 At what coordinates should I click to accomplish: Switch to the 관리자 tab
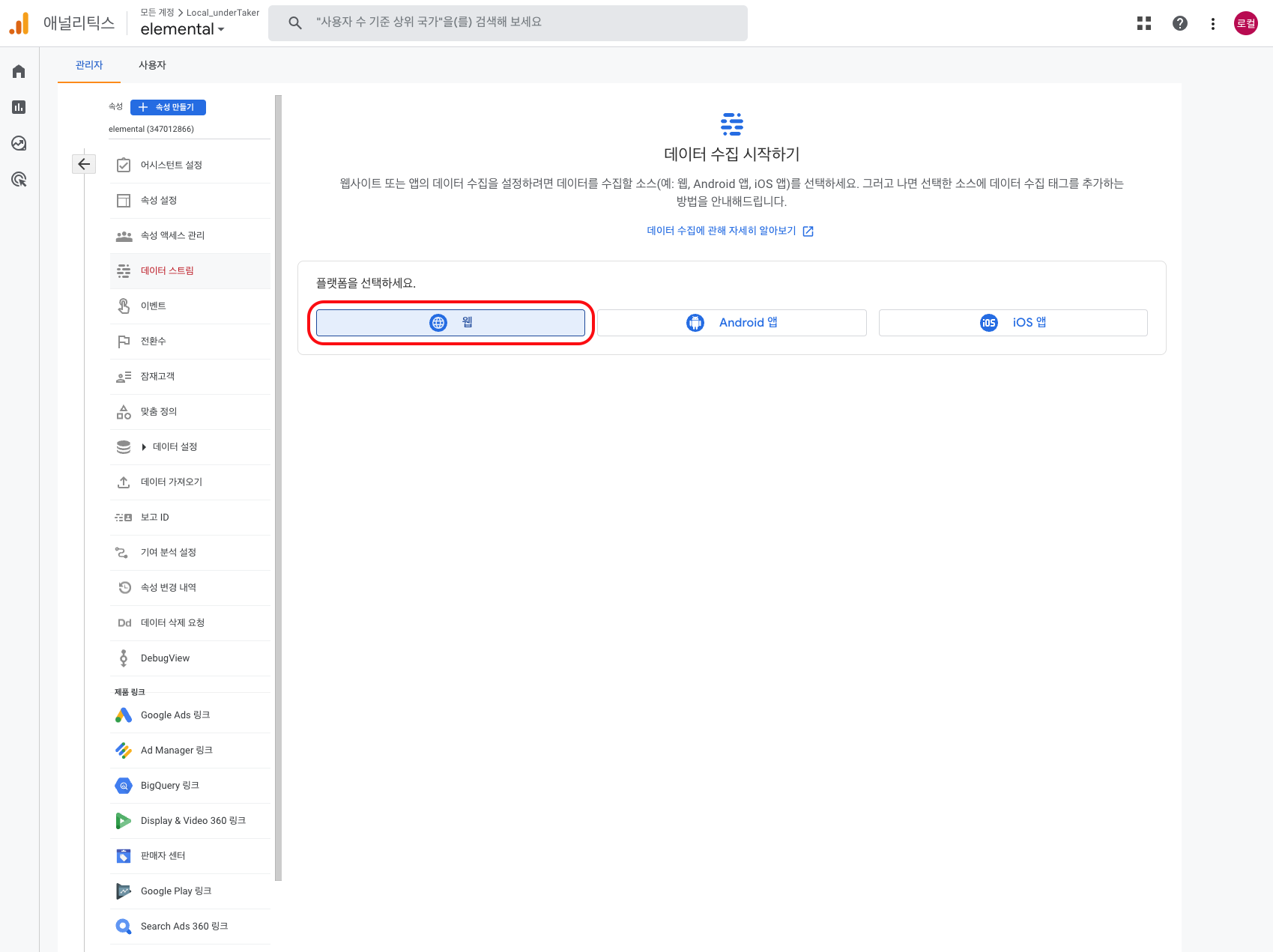(x=89, y=65)
